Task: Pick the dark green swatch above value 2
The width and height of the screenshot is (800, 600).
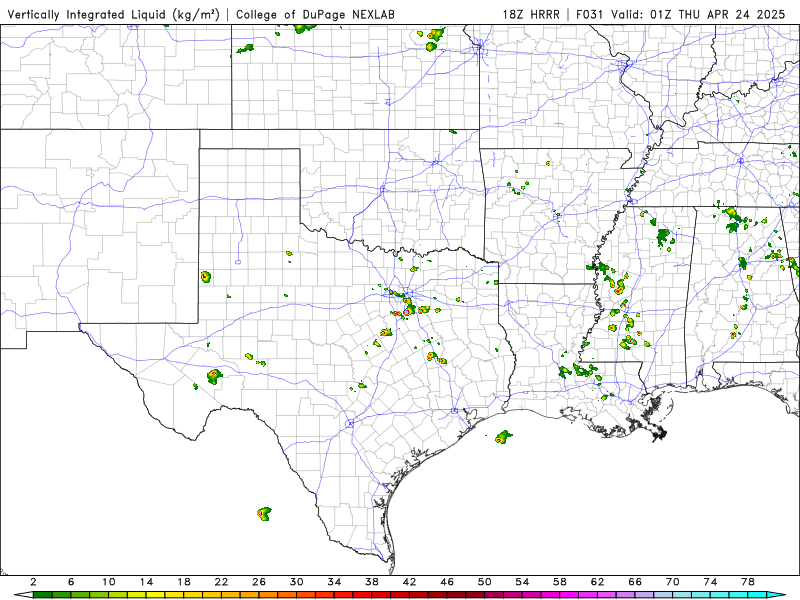Action: (x=43, y=595)
